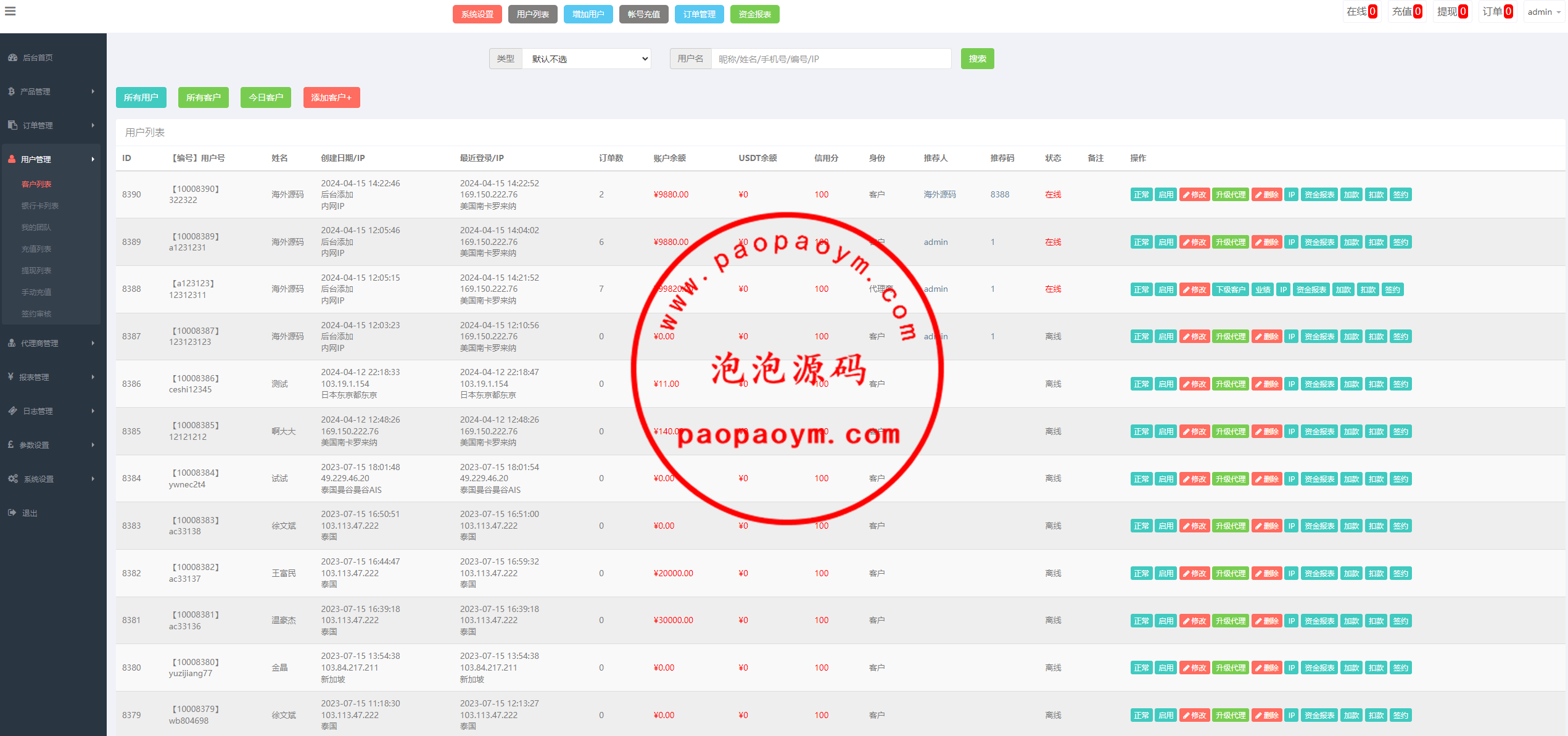Open 银行卡列表 in the sidebar submenu

(x=40, y=205)
